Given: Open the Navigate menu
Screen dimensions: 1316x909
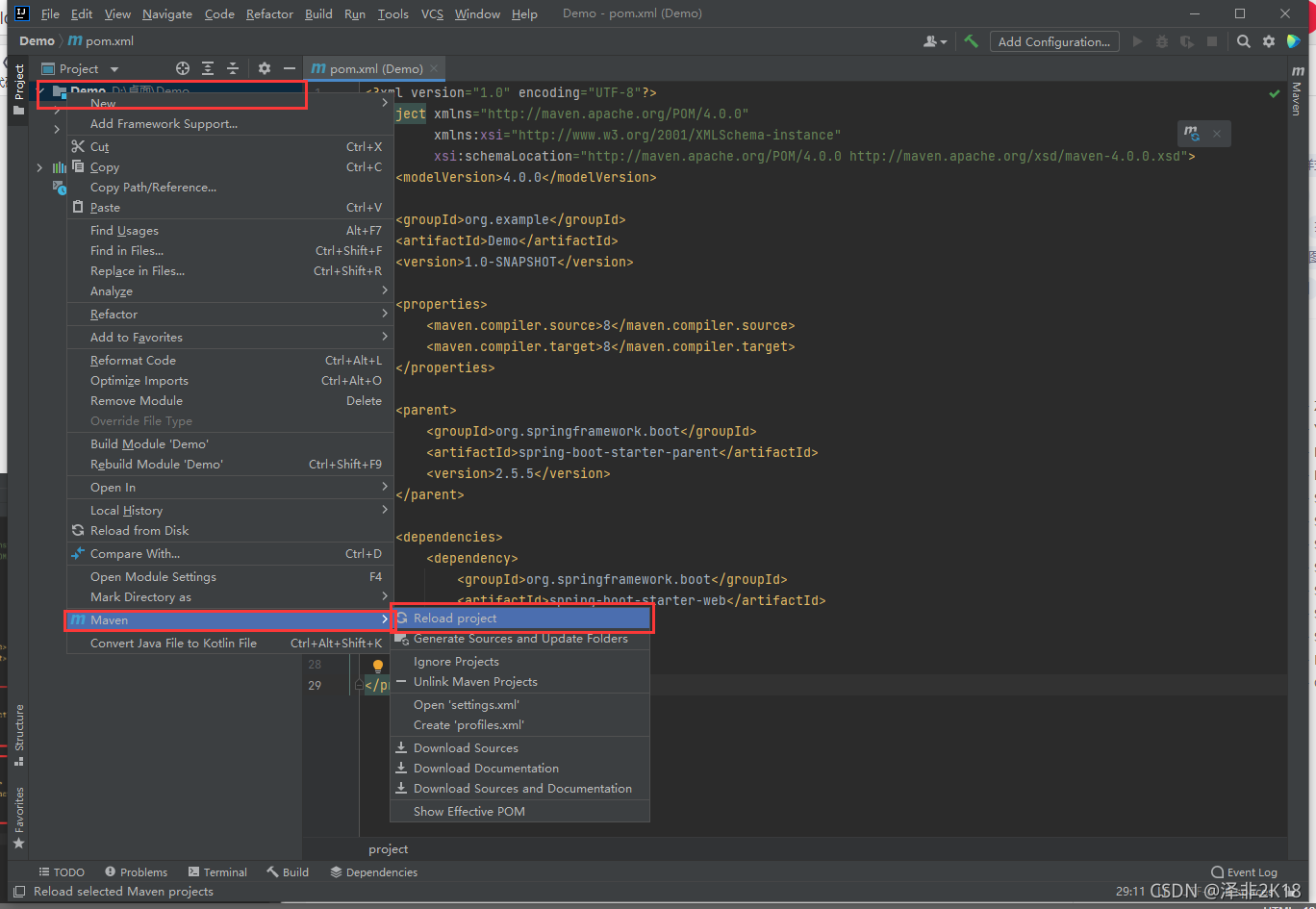Looking at the screenshot, I should click(x=167, y=13).
